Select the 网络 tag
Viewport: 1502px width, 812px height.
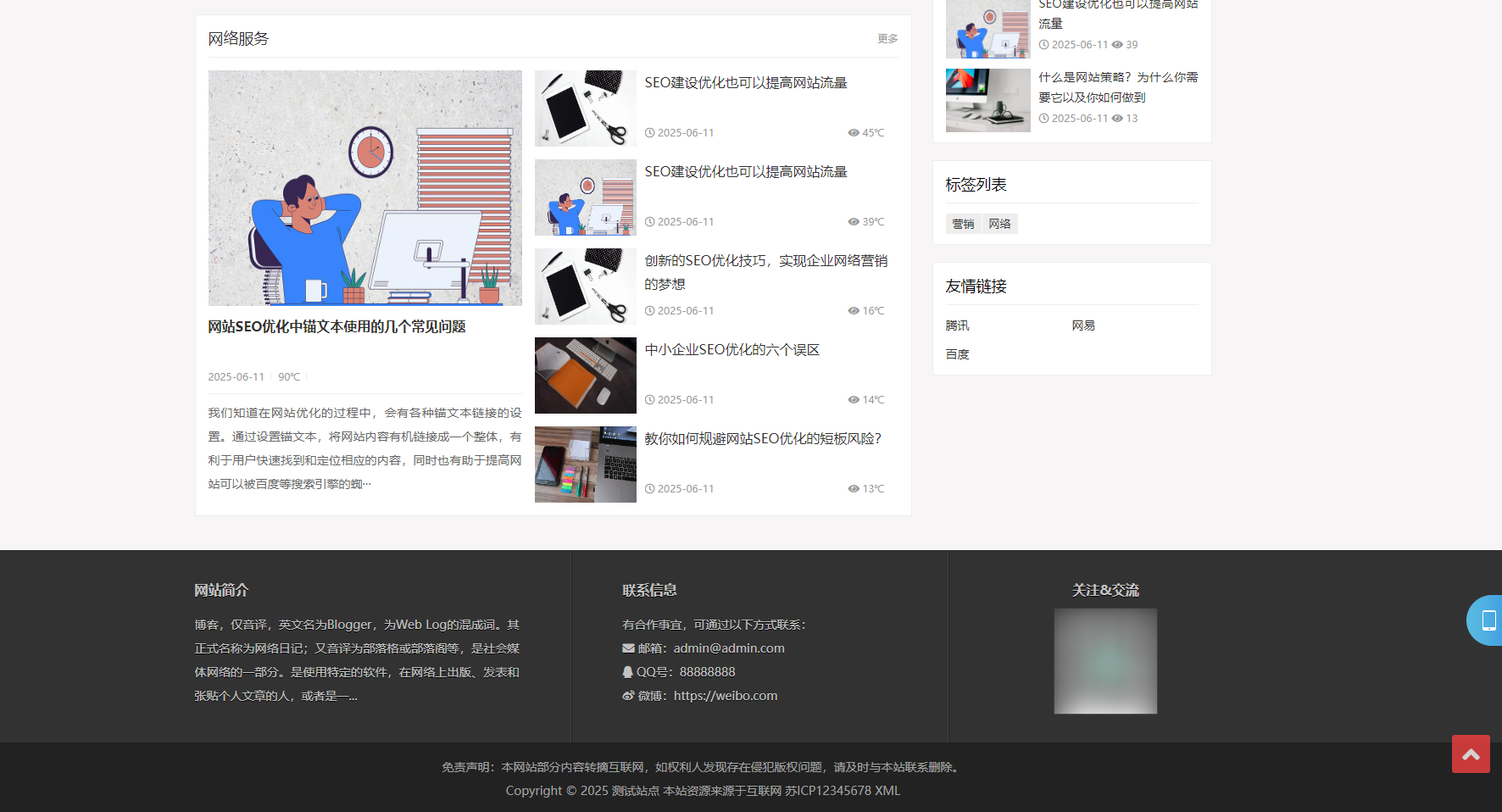coord(999,224)
